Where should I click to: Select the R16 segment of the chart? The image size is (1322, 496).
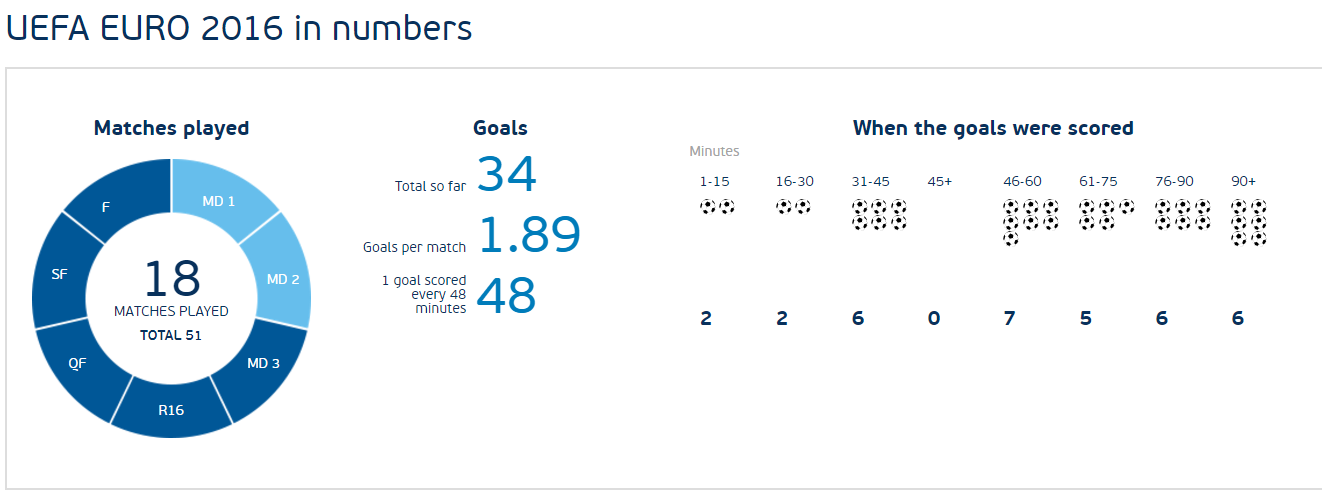point(172,407)
